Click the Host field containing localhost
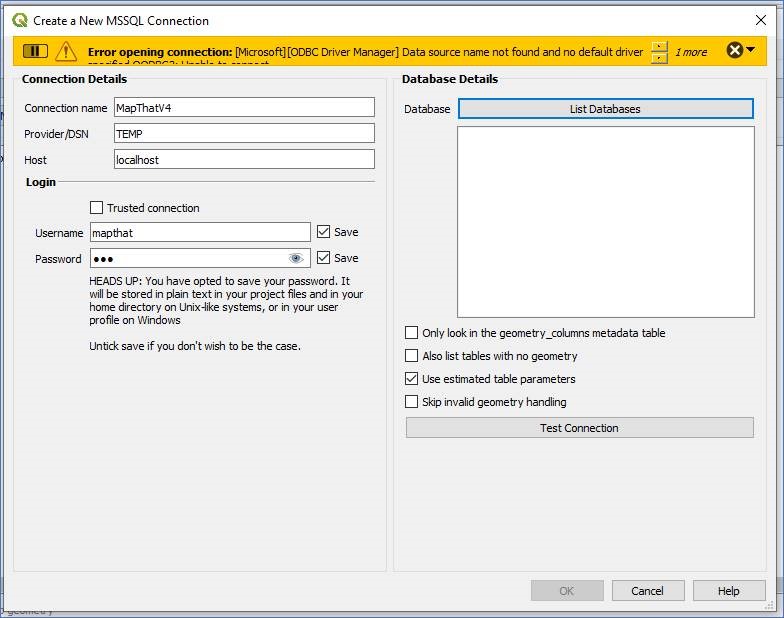This screenshot has height=618, width=784. [244, 160]
